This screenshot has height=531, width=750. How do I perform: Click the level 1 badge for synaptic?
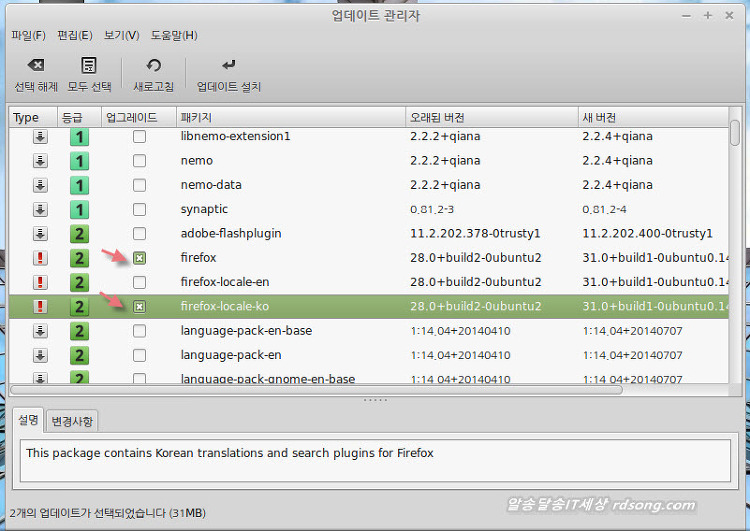pos(79,209)
